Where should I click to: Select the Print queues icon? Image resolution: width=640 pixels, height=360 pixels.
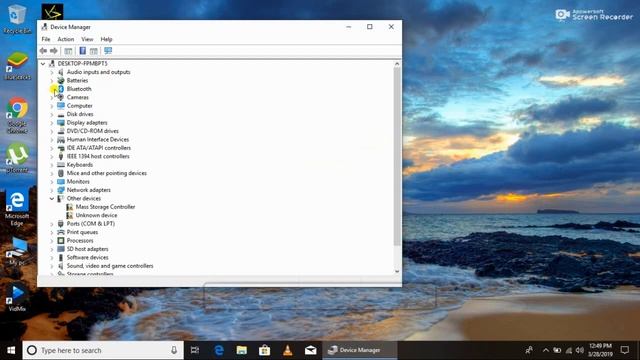(x=61, y=232)
